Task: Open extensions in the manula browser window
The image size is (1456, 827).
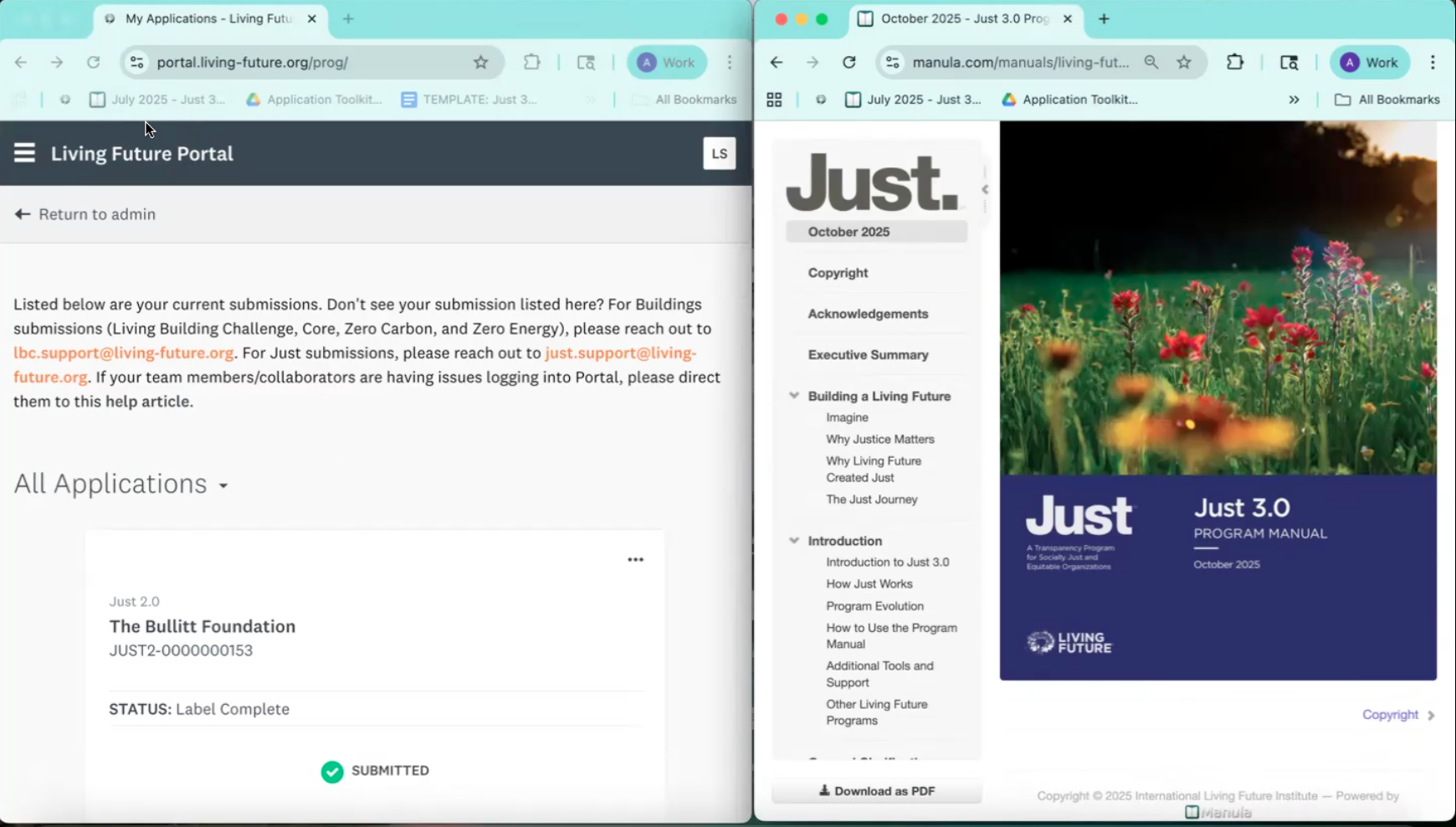Action: 1235,62
